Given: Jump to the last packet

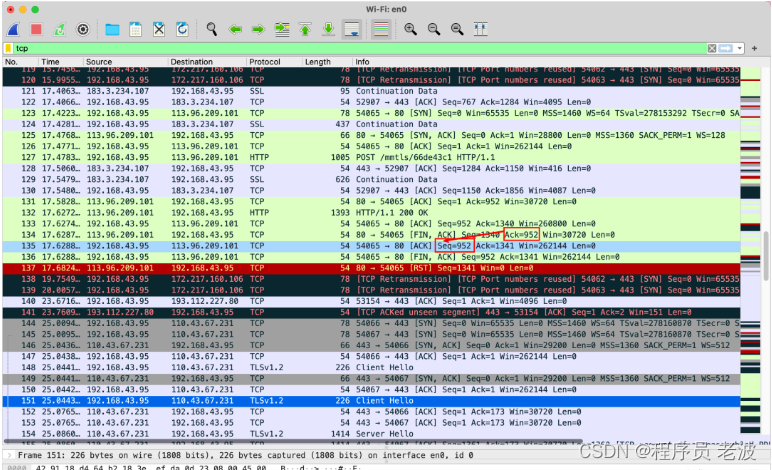Looking at the screenshot, I should (328, 30).
